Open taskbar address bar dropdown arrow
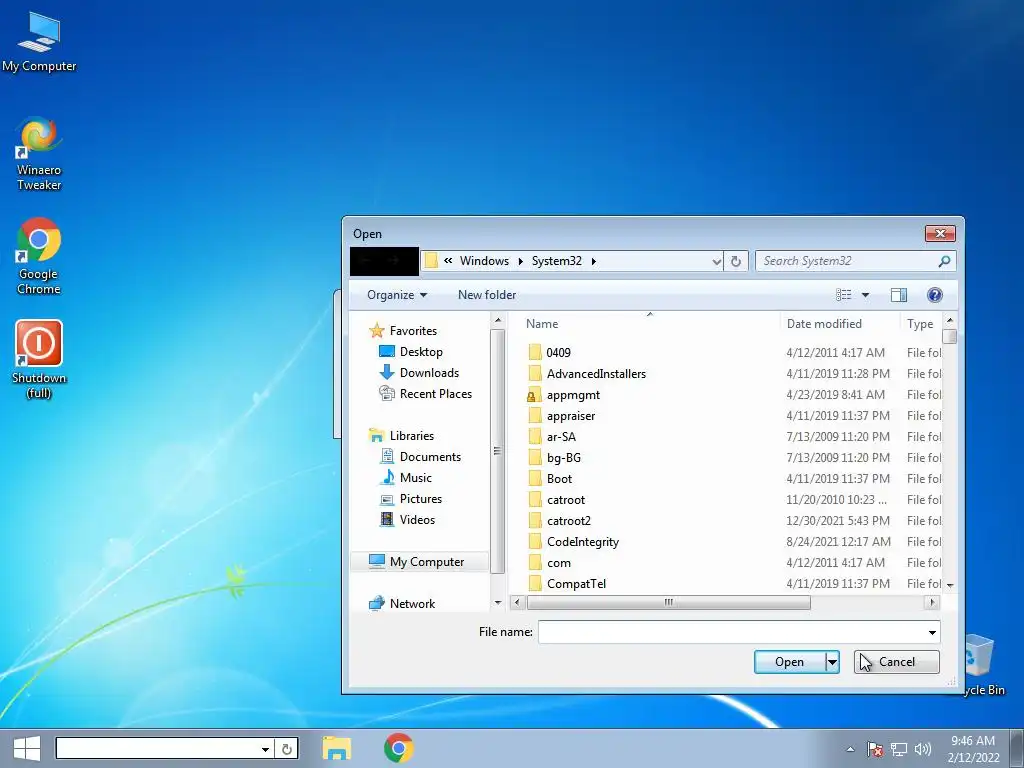 (x=265, y=749)
